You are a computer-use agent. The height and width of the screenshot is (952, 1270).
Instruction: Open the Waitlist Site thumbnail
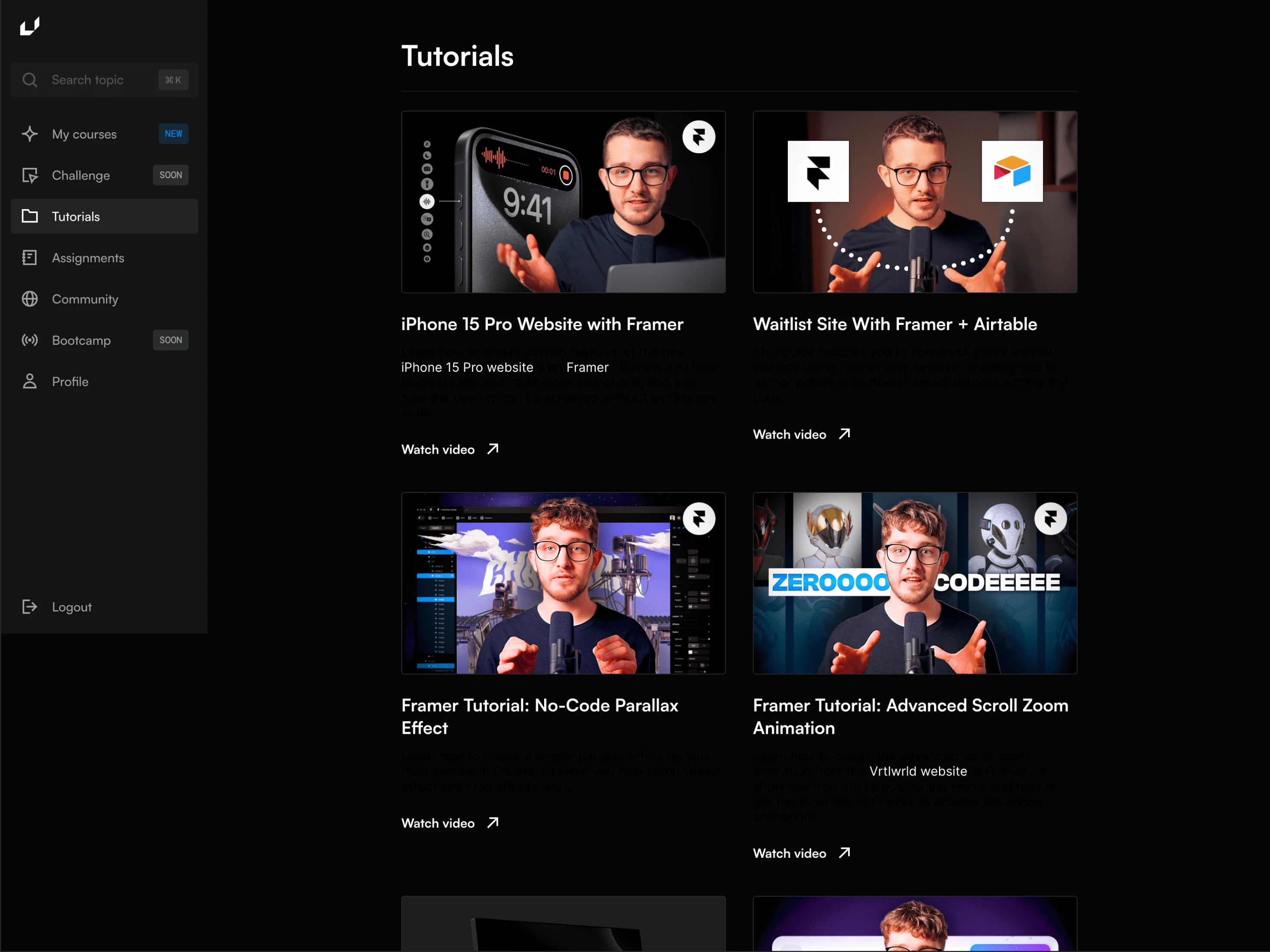pyautogui.click(x=915, y=202)
